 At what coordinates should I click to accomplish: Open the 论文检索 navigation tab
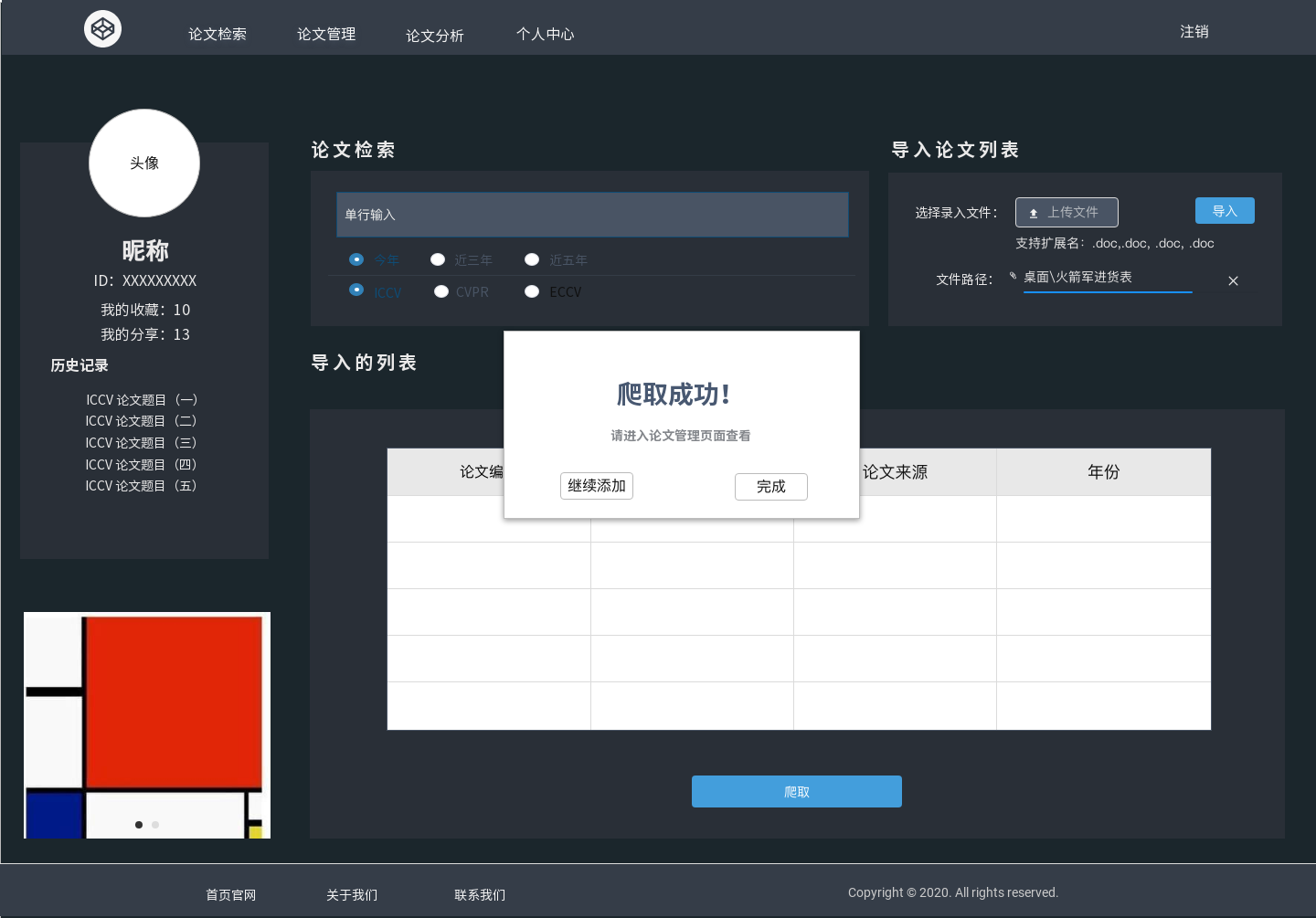(x=218, y=34)
